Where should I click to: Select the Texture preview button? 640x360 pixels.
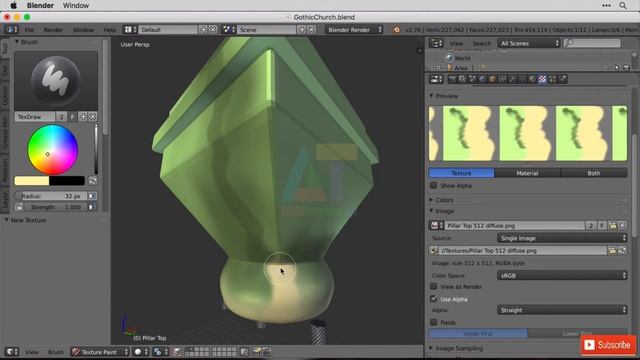(461, 173)
